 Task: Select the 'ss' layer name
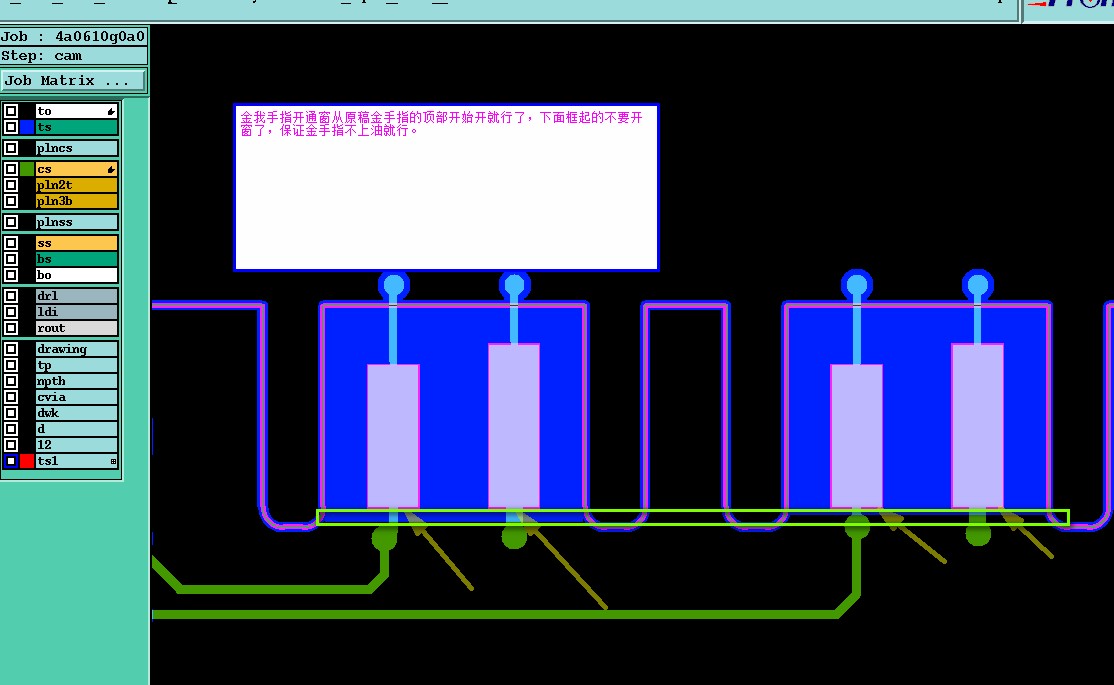click(77, 243)
